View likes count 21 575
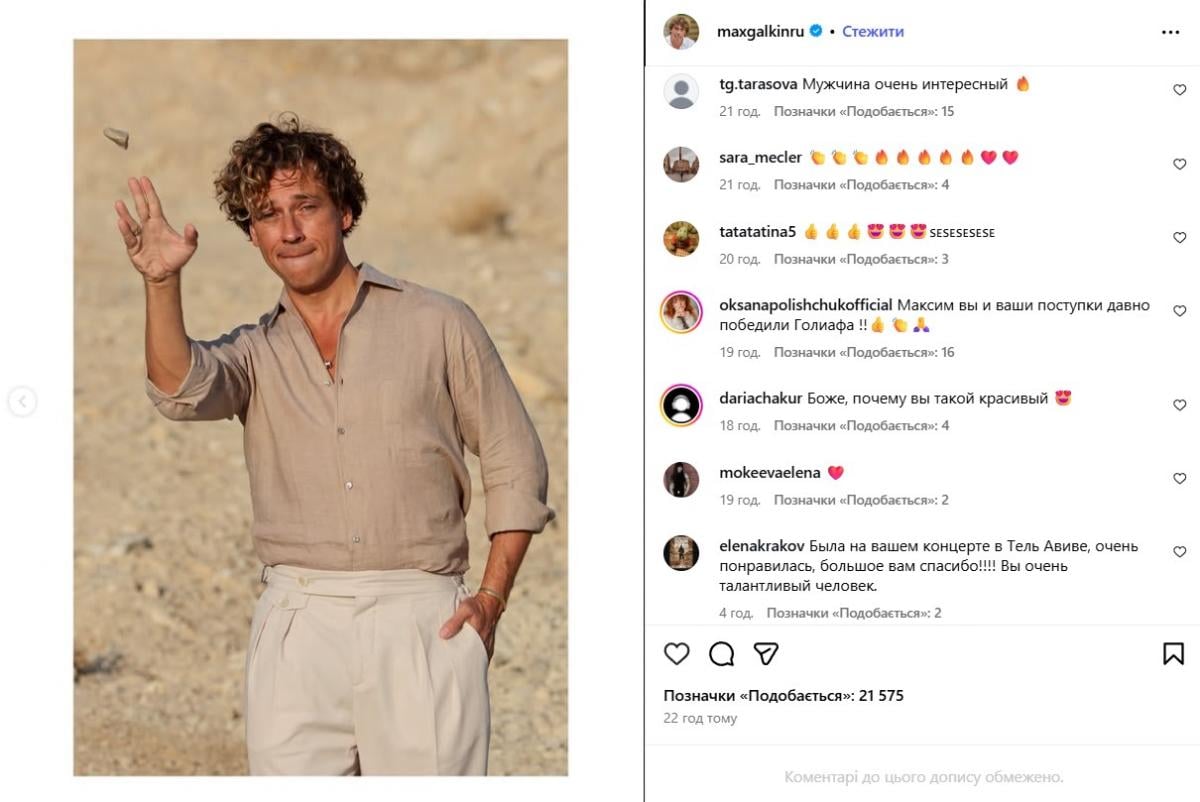The image size is (1200, 802). [783, 696]
